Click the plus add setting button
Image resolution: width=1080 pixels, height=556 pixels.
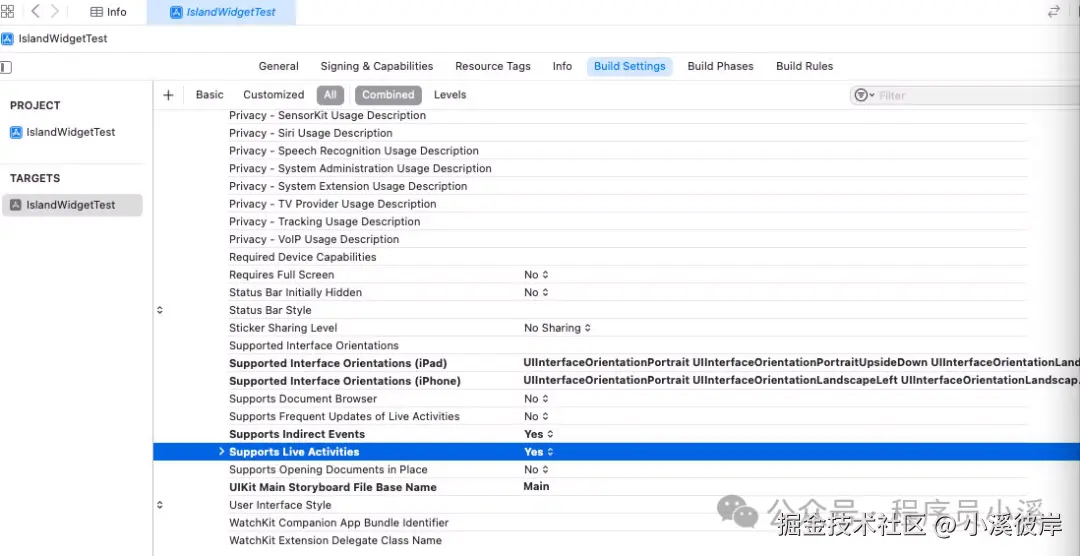(x=168, y=95)
